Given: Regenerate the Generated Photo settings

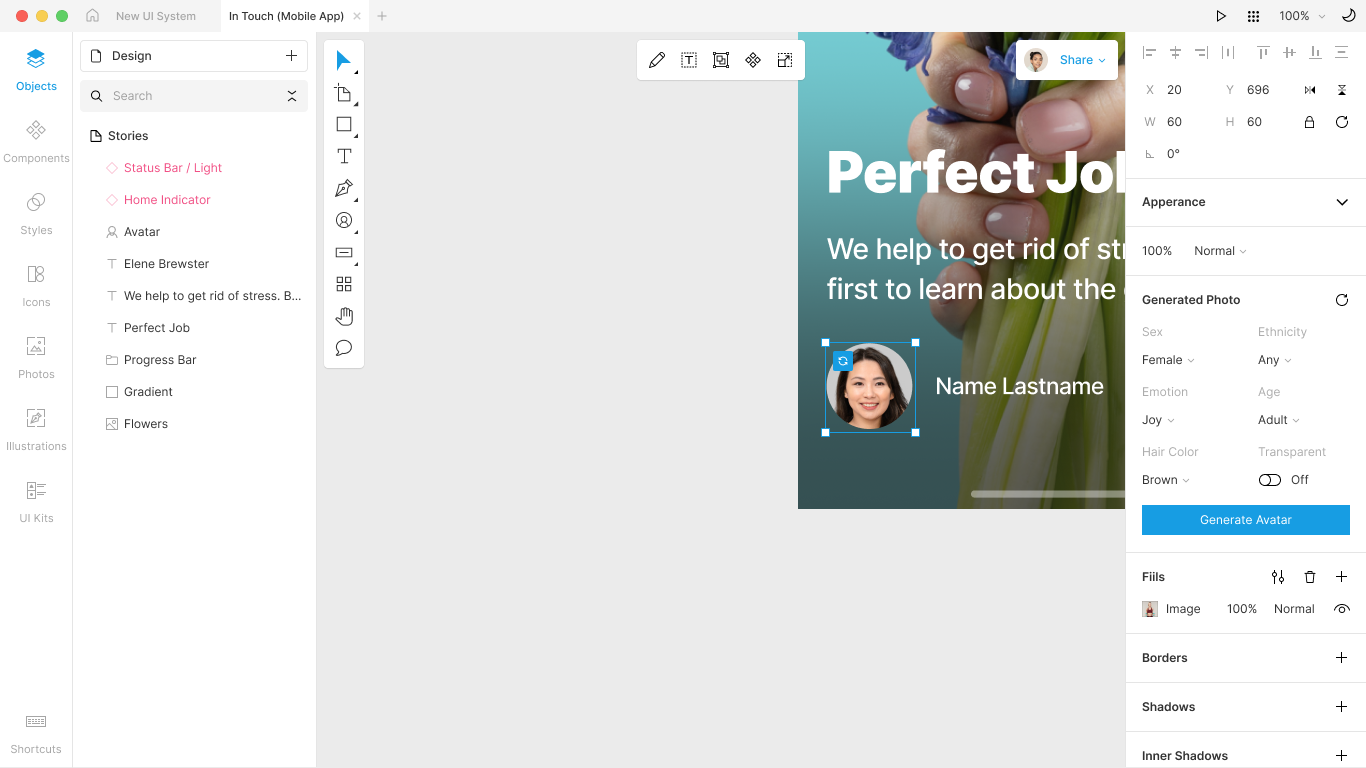Looking at the screenshot, I should pyautogui.click(x=1342, y=300).
